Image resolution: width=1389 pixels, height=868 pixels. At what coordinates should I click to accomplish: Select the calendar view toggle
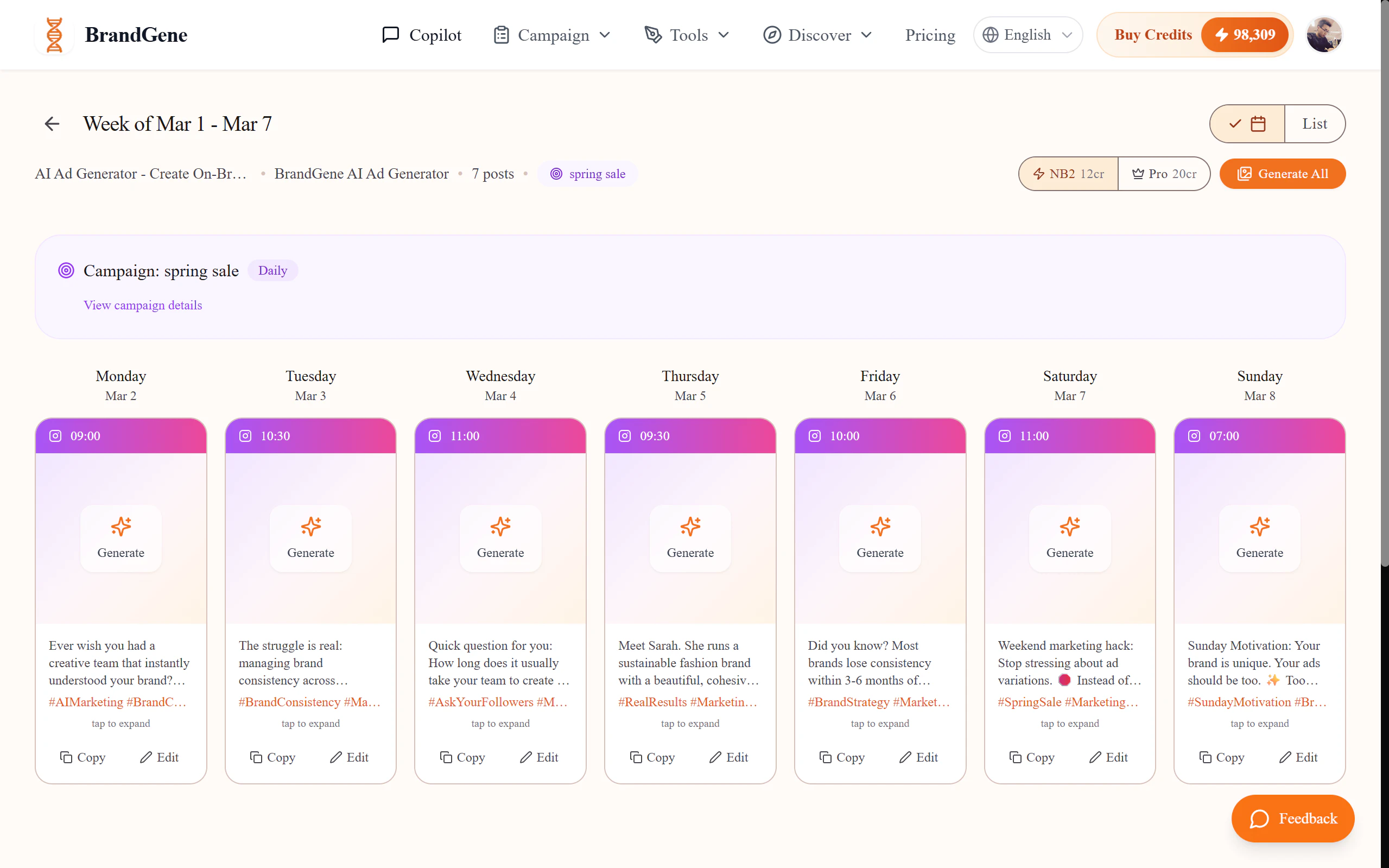1246,123
